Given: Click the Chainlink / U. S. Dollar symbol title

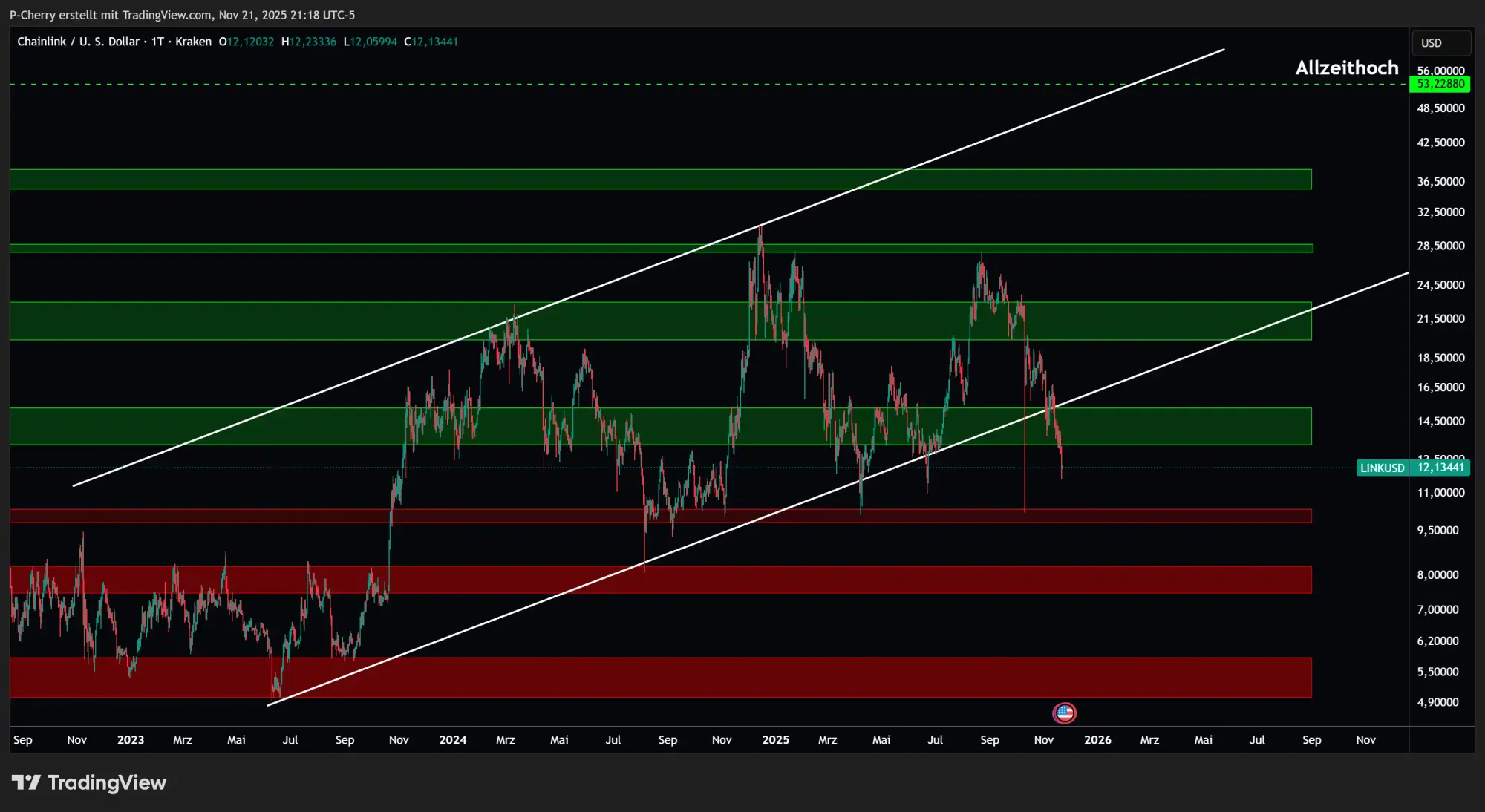Looking at the screenshot, I should click(78, 42).
